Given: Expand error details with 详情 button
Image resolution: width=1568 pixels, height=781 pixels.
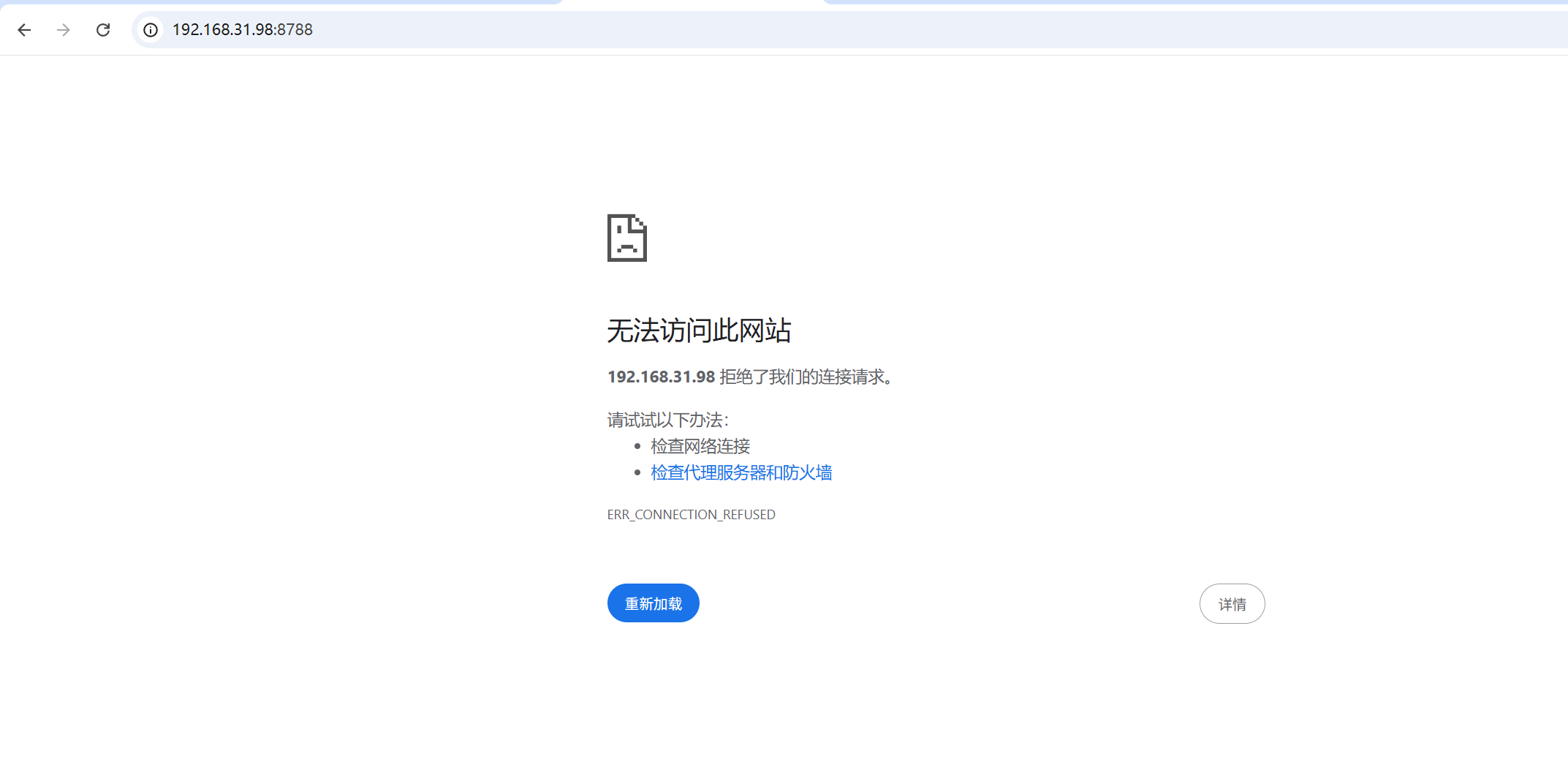Looking at the screenshot, I should pos(1232,604).
